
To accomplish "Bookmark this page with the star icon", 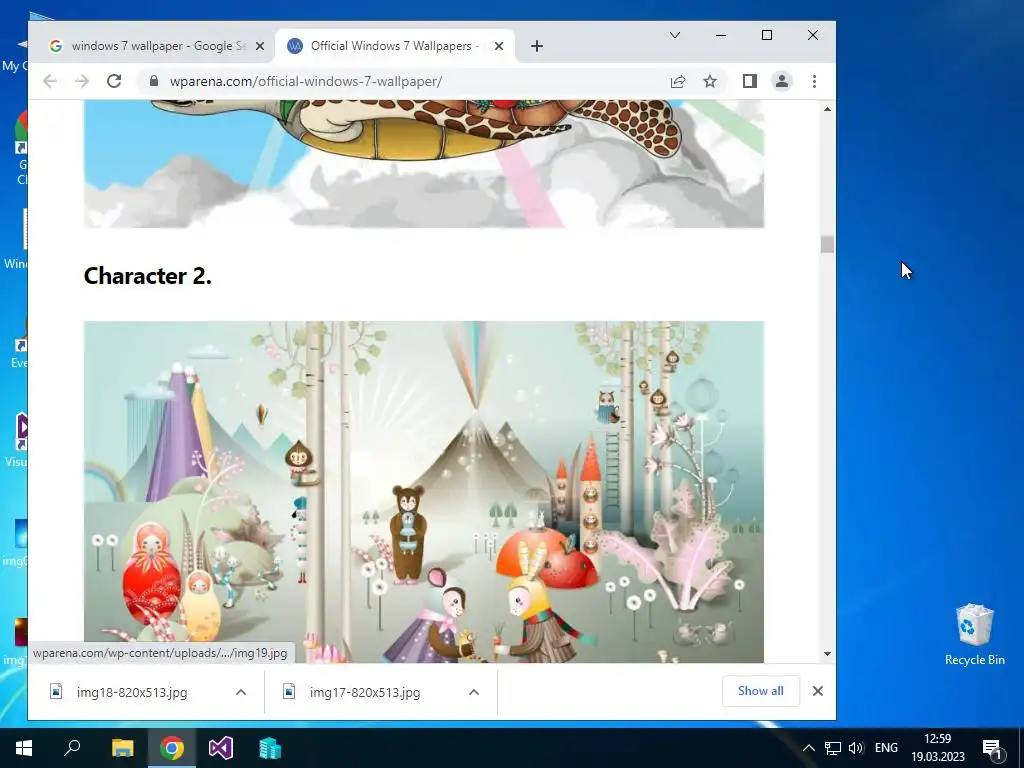I will click(x=710, y=81).
